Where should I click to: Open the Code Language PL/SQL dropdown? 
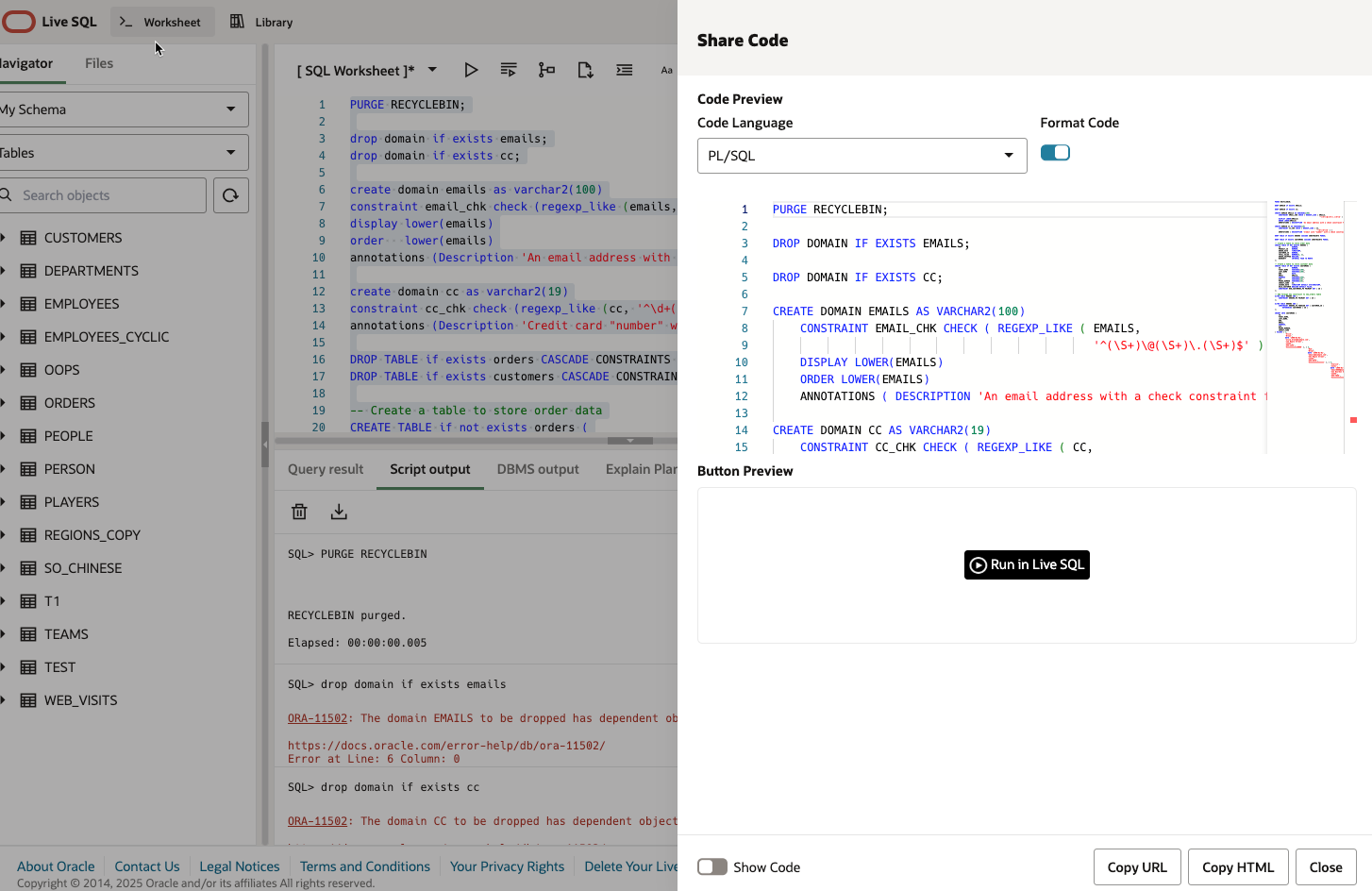pos(862,156)
